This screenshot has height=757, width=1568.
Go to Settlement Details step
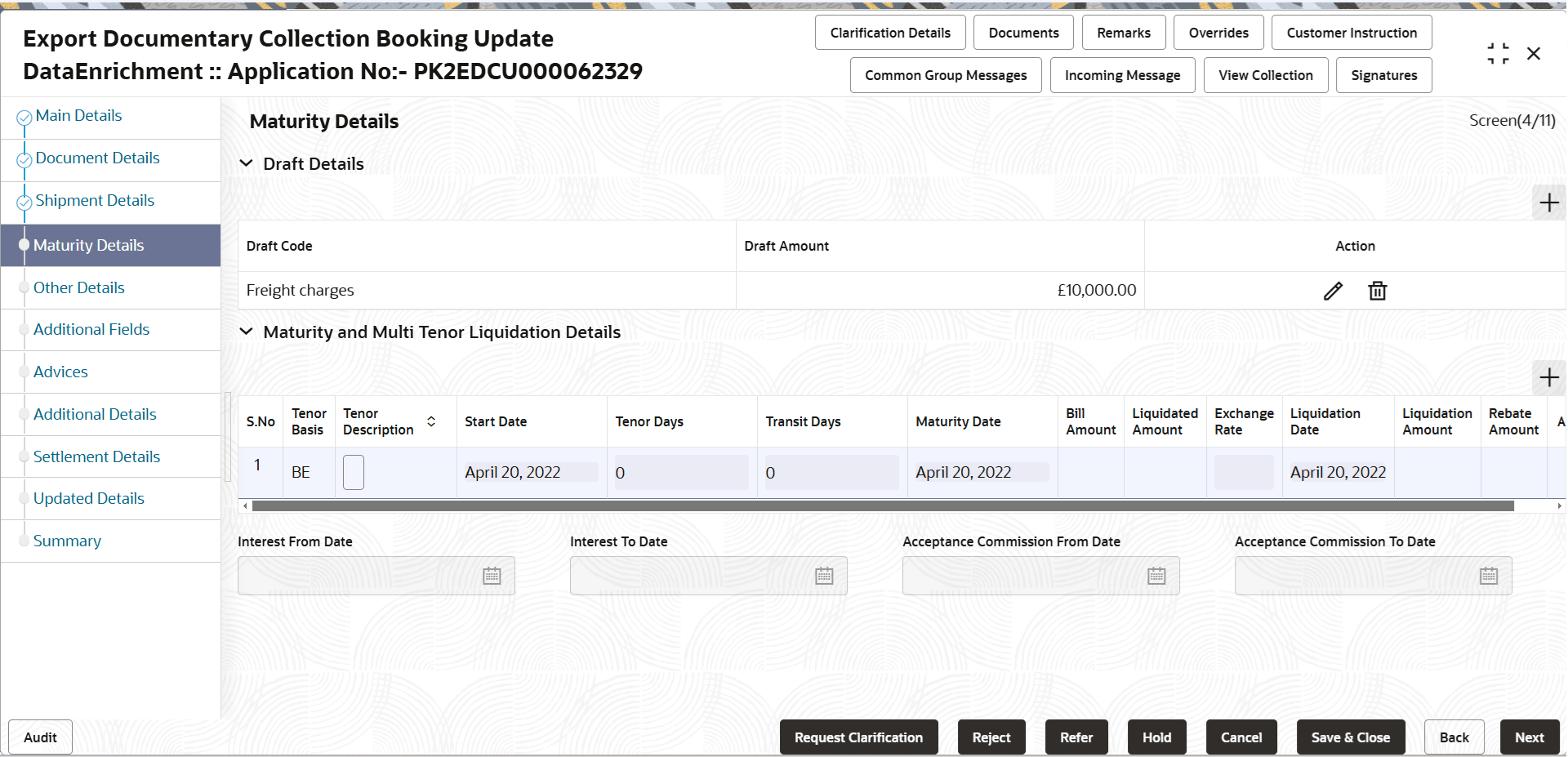[x=96, y=457]
